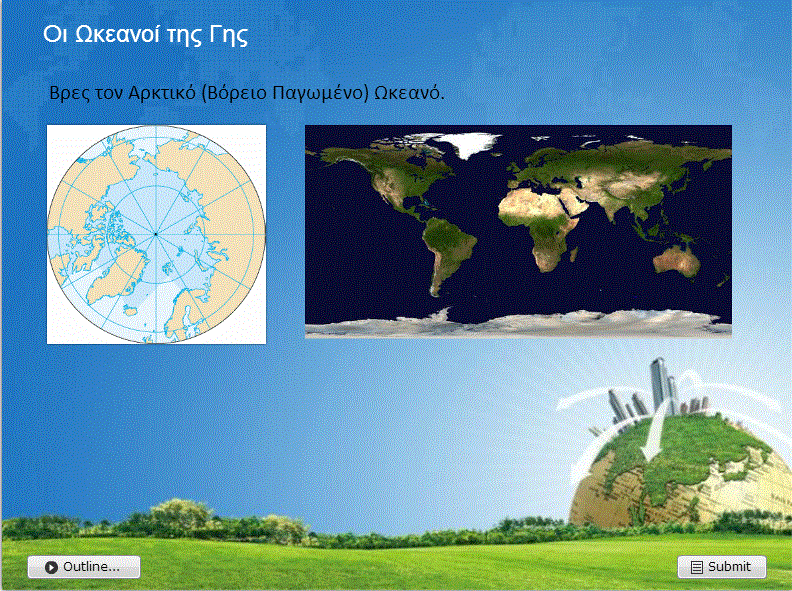Click Antarctica along the world map's lower edge
Image resolution: width=792 pixels, height=591 pixels.
click(x=518, y=324)
